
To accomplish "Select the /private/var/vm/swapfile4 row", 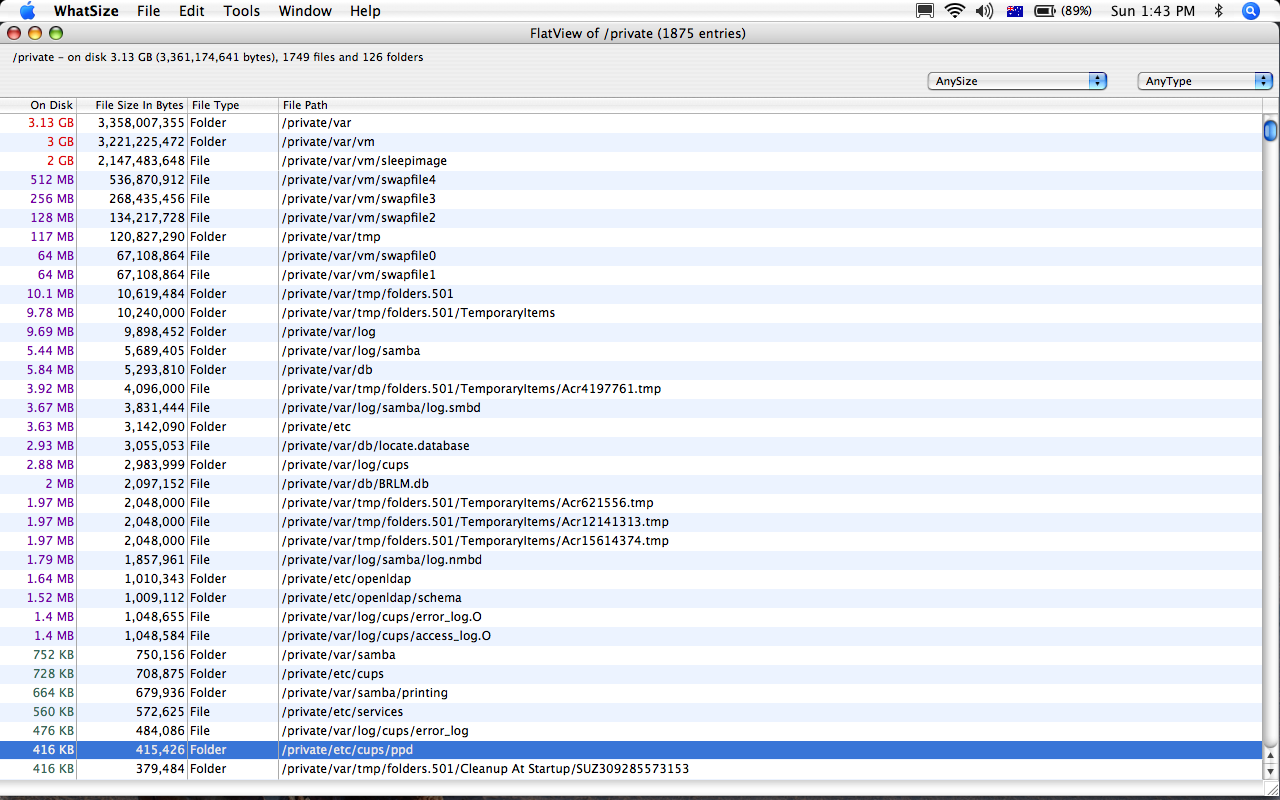I will coord(631,180).
